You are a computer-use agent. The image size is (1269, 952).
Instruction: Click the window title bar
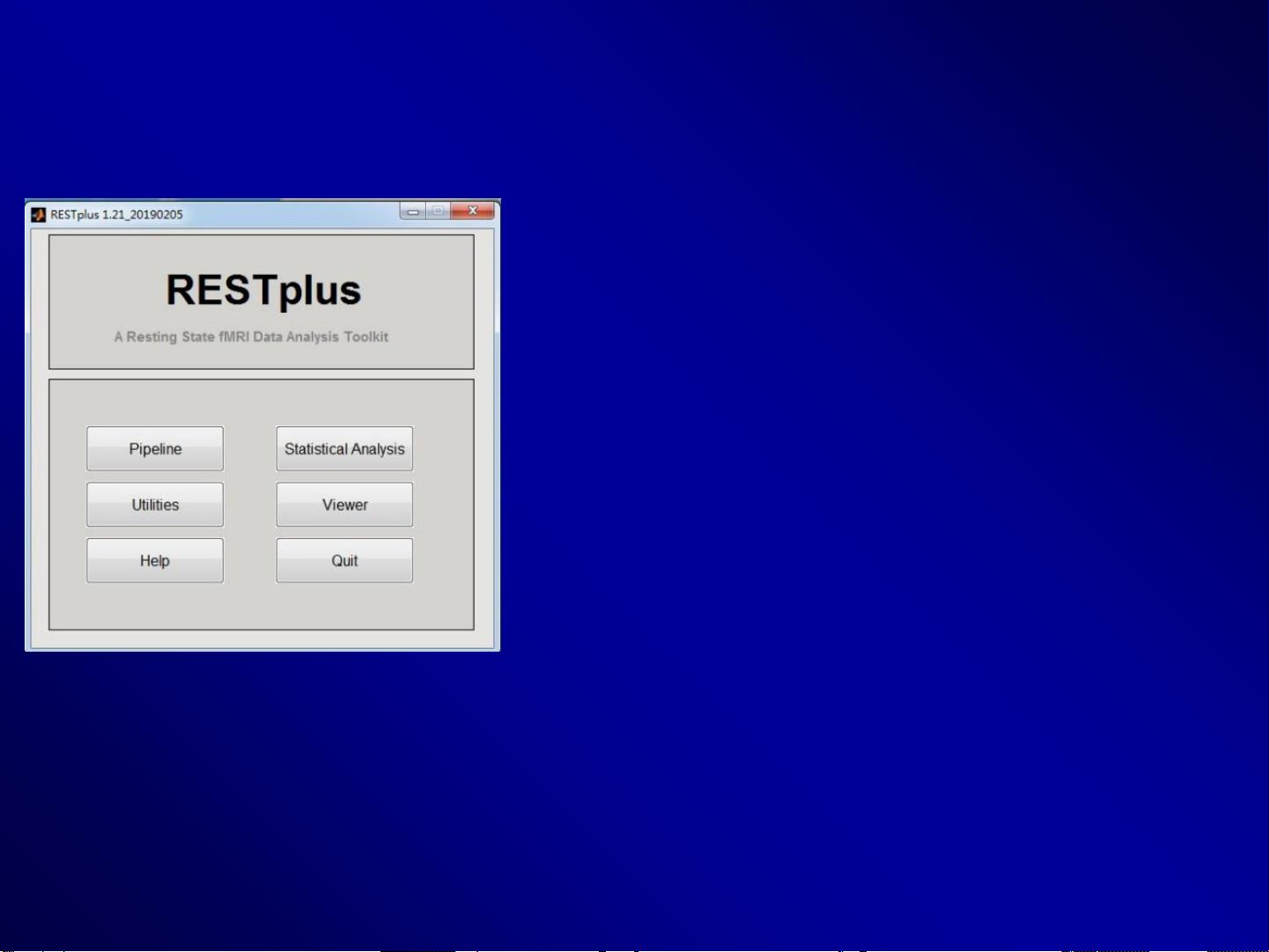264,213
